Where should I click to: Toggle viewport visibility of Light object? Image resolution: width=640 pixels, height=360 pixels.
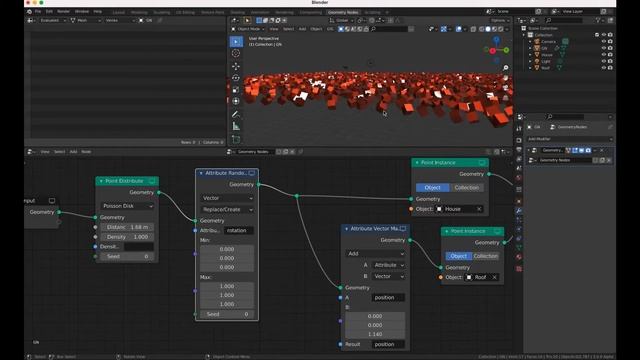click(604, 61)
